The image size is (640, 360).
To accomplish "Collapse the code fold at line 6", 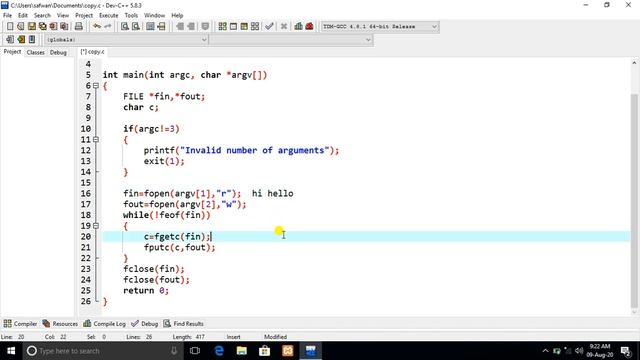I will click(96, 86).
